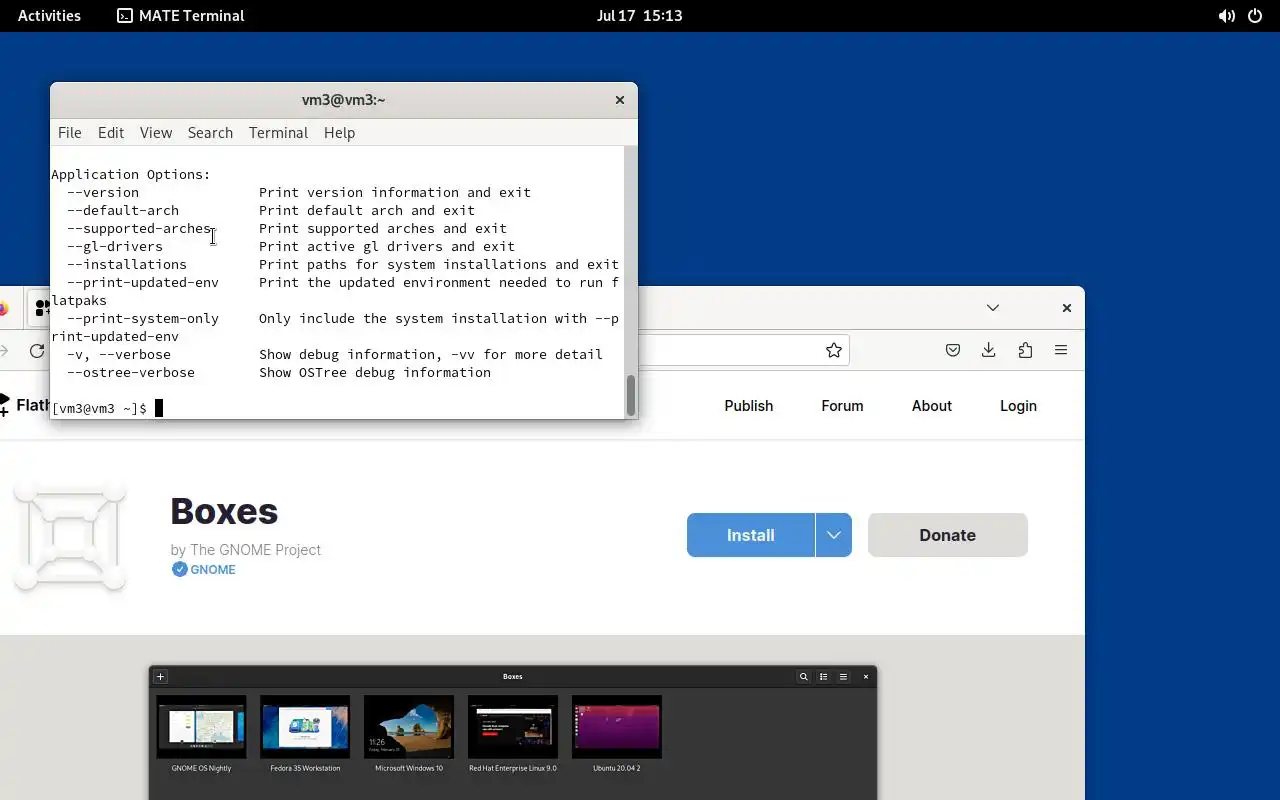Click the '--ostree-verbose' text in terminal
This screenshot has height=800, width=1280.
tap(131, 372)
